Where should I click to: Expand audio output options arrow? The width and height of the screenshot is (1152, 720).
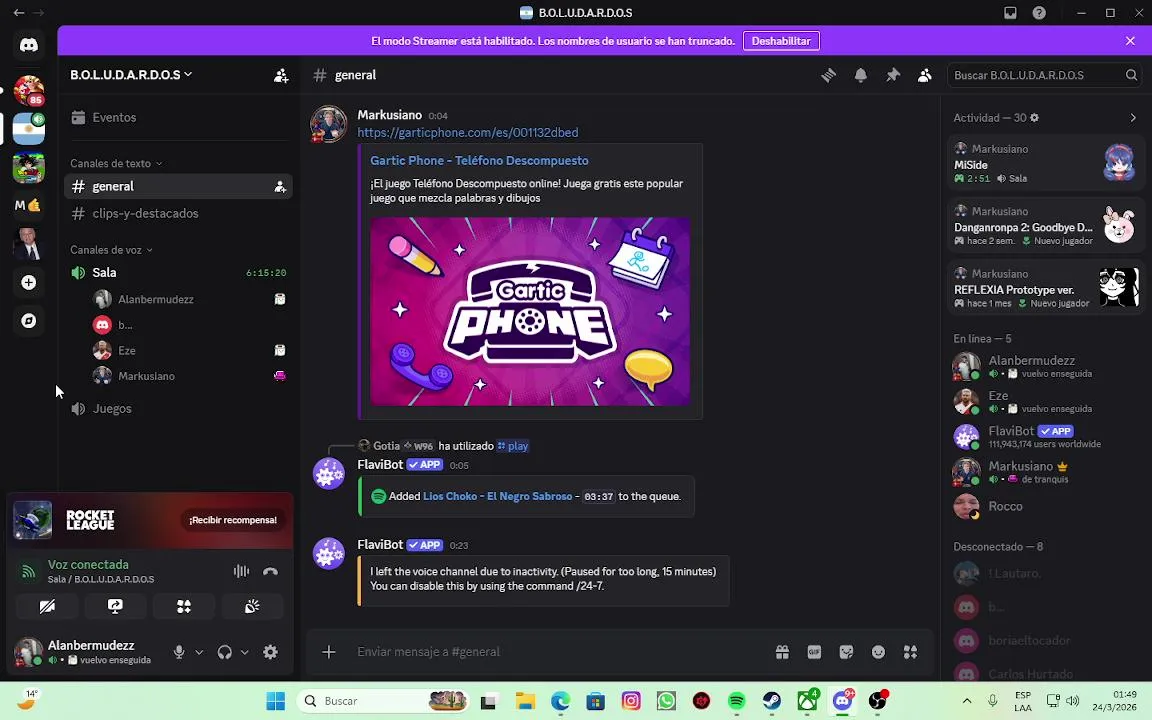pos(245,652)
